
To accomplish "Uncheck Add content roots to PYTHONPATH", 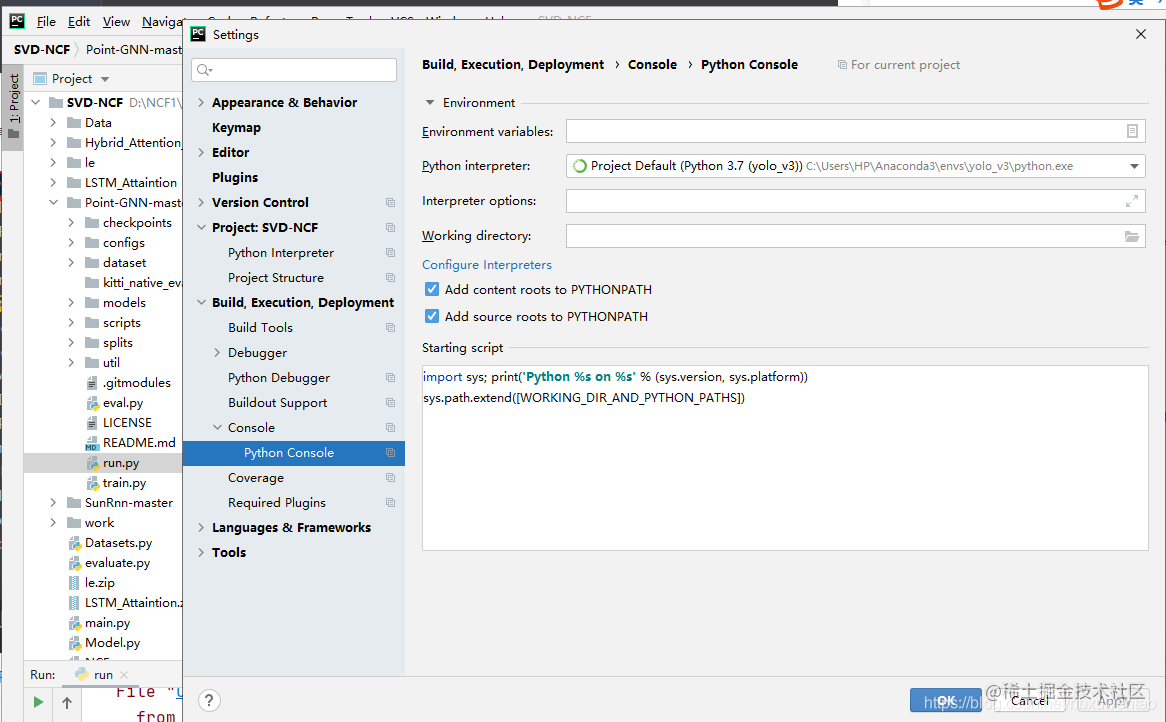I will 431,289.
